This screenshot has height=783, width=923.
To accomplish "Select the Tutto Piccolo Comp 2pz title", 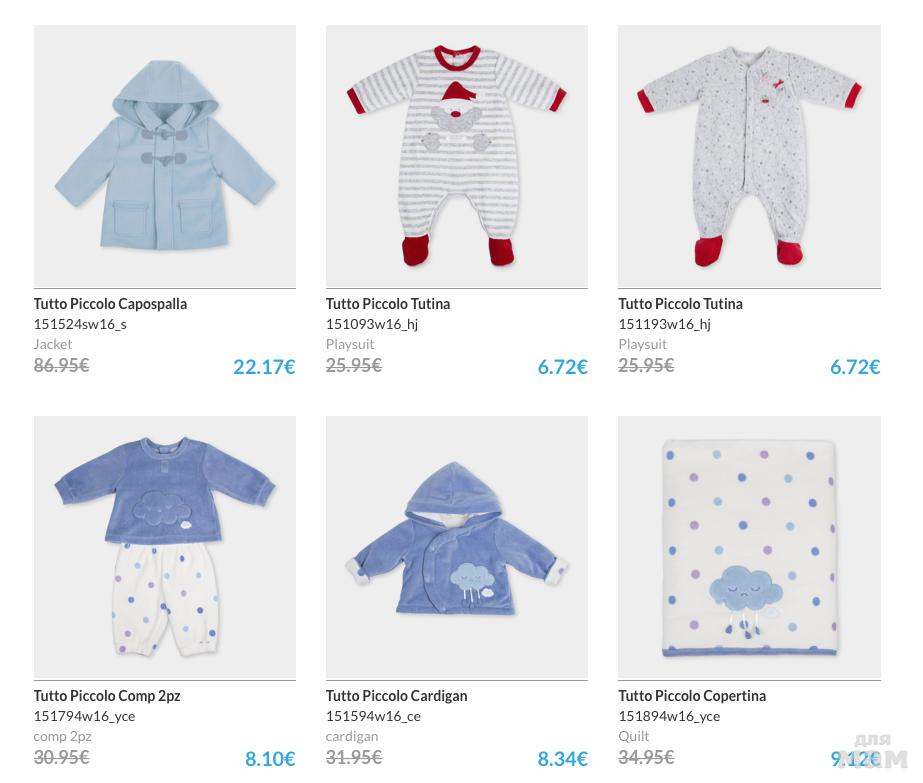I will (x=107, y=696).
